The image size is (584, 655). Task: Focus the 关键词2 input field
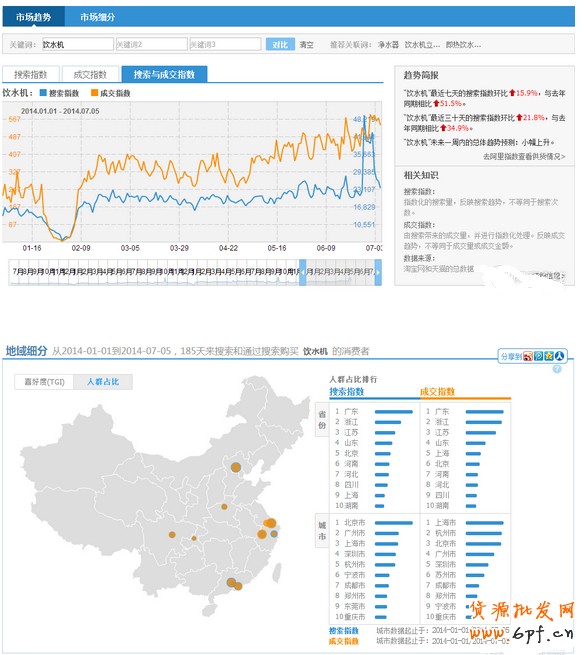click(x=152, y=44)
